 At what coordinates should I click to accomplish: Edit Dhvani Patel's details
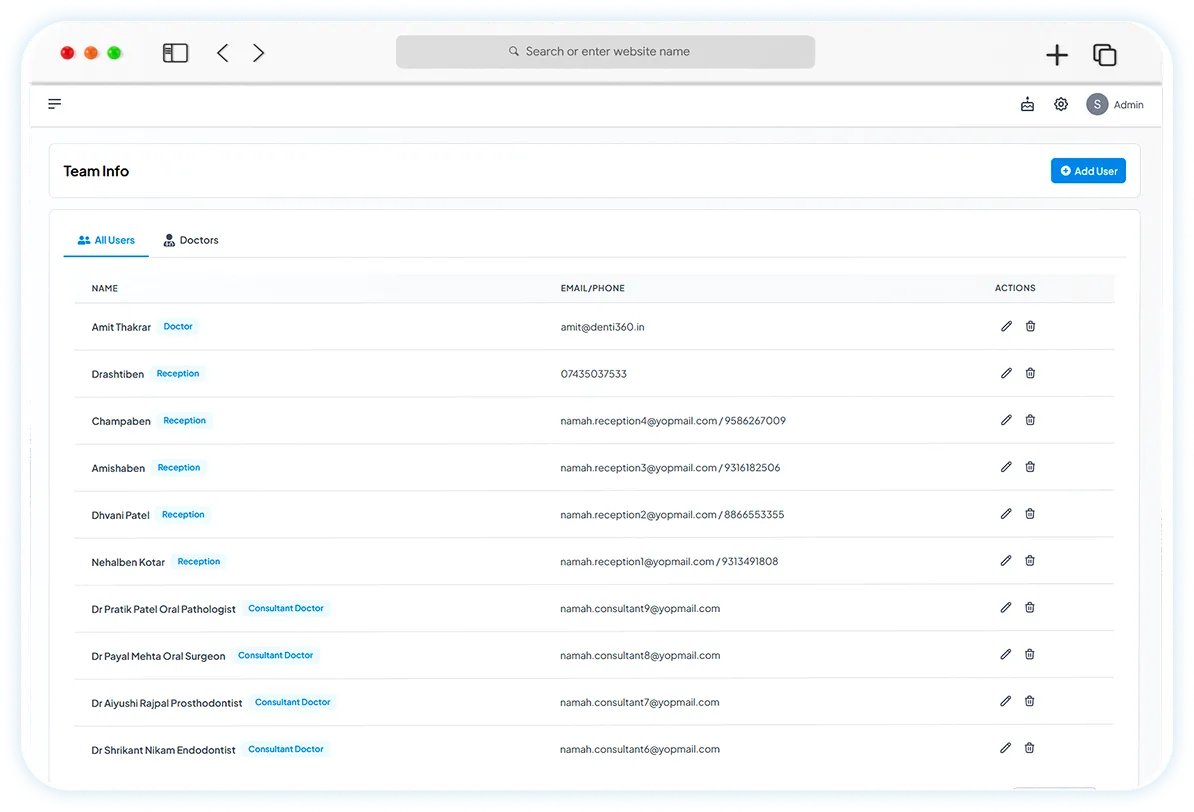(1006, 514)
